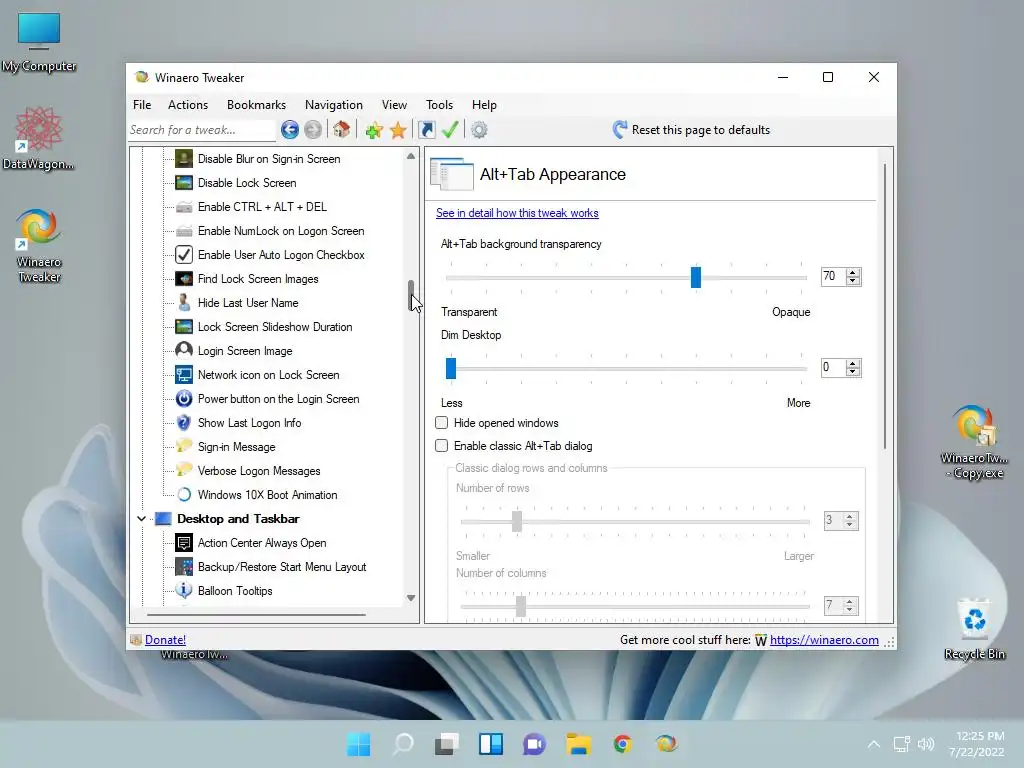This screenshot has width=1024, height=768.
Task: Click Power button on the Login Screen icon
Action: point(184,399)
